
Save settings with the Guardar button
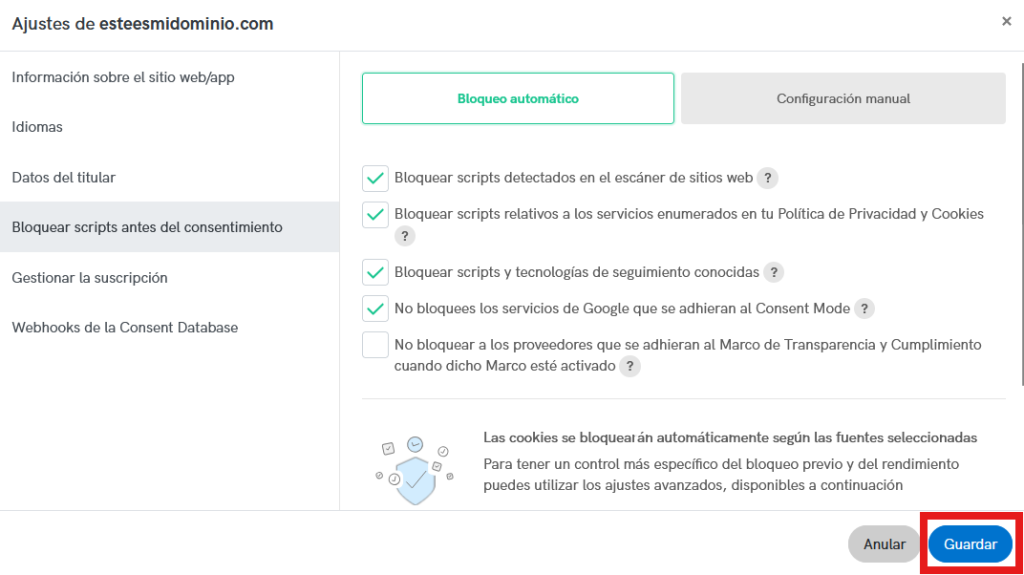coord(970,544)
